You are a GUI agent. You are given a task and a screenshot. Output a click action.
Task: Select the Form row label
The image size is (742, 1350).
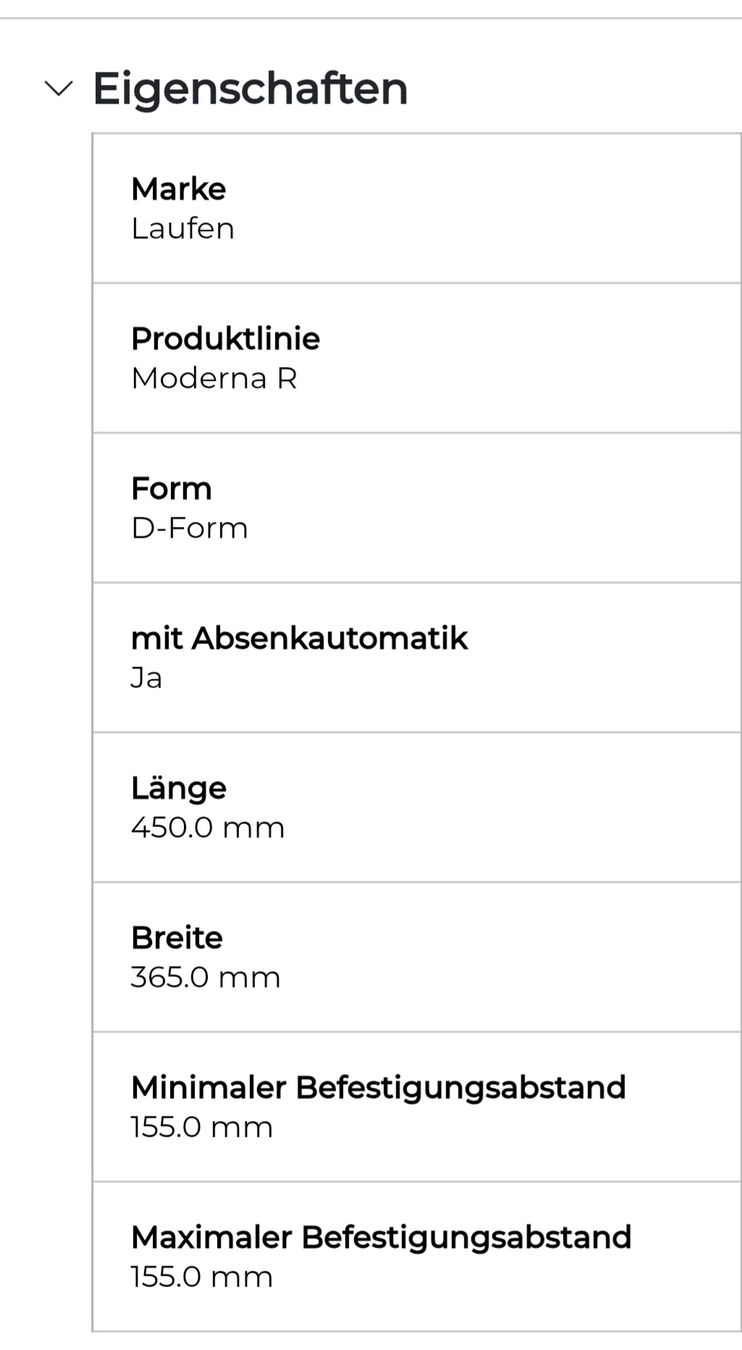(171, 488)
